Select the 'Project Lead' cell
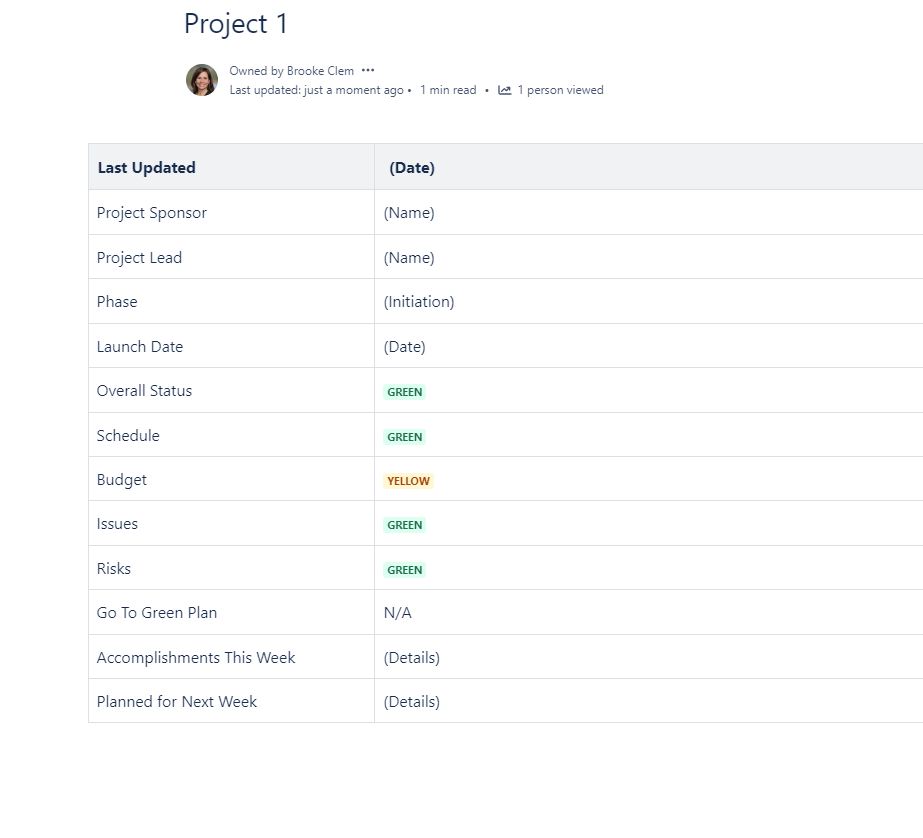This screenshot has width=923, height=838. tap(231, 257)
